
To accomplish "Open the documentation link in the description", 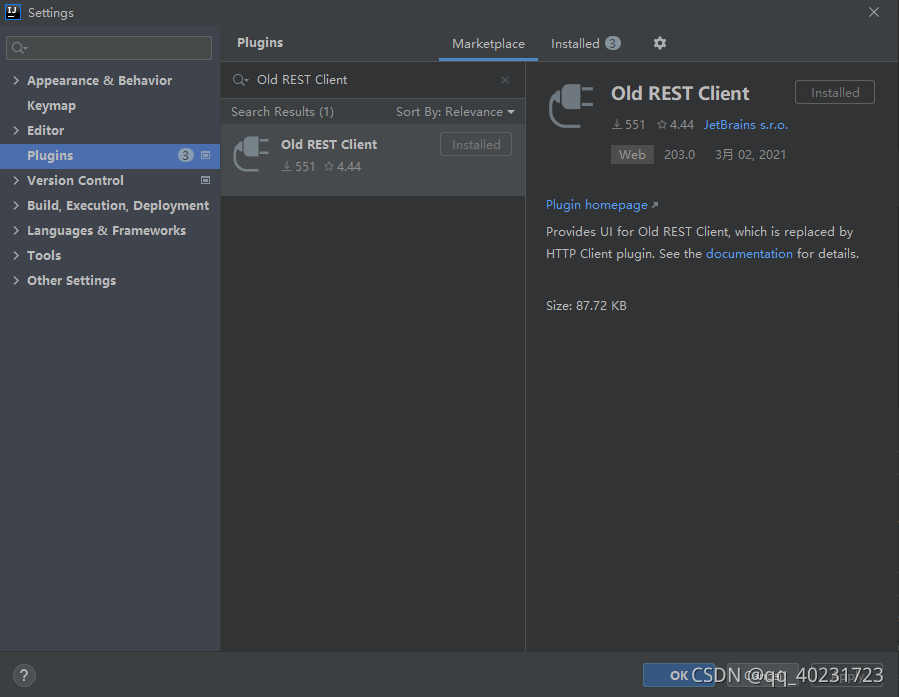I will pyautogui.click(x=749, y=254).
